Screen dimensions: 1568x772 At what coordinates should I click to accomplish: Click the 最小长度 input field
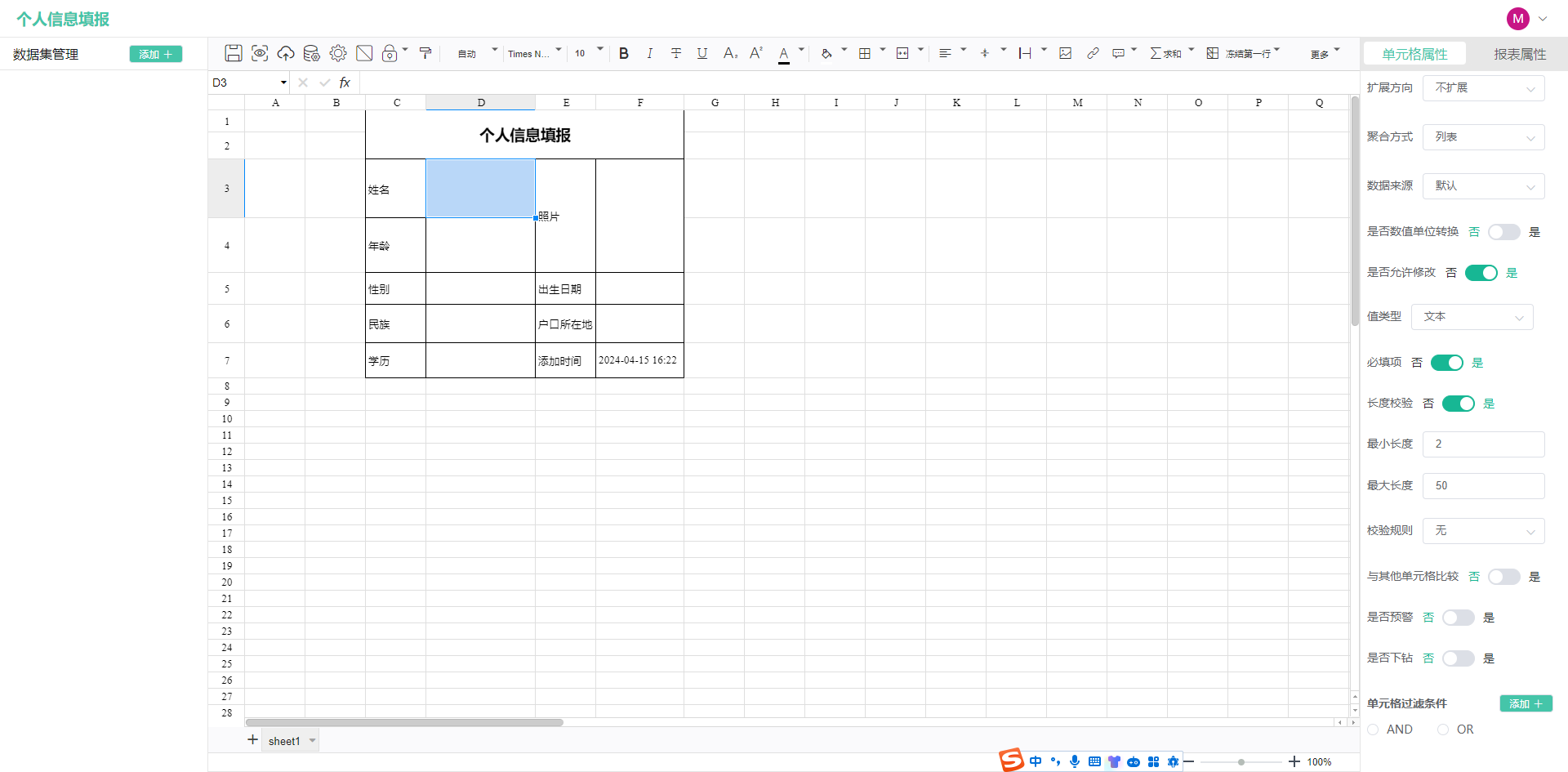1483,444
